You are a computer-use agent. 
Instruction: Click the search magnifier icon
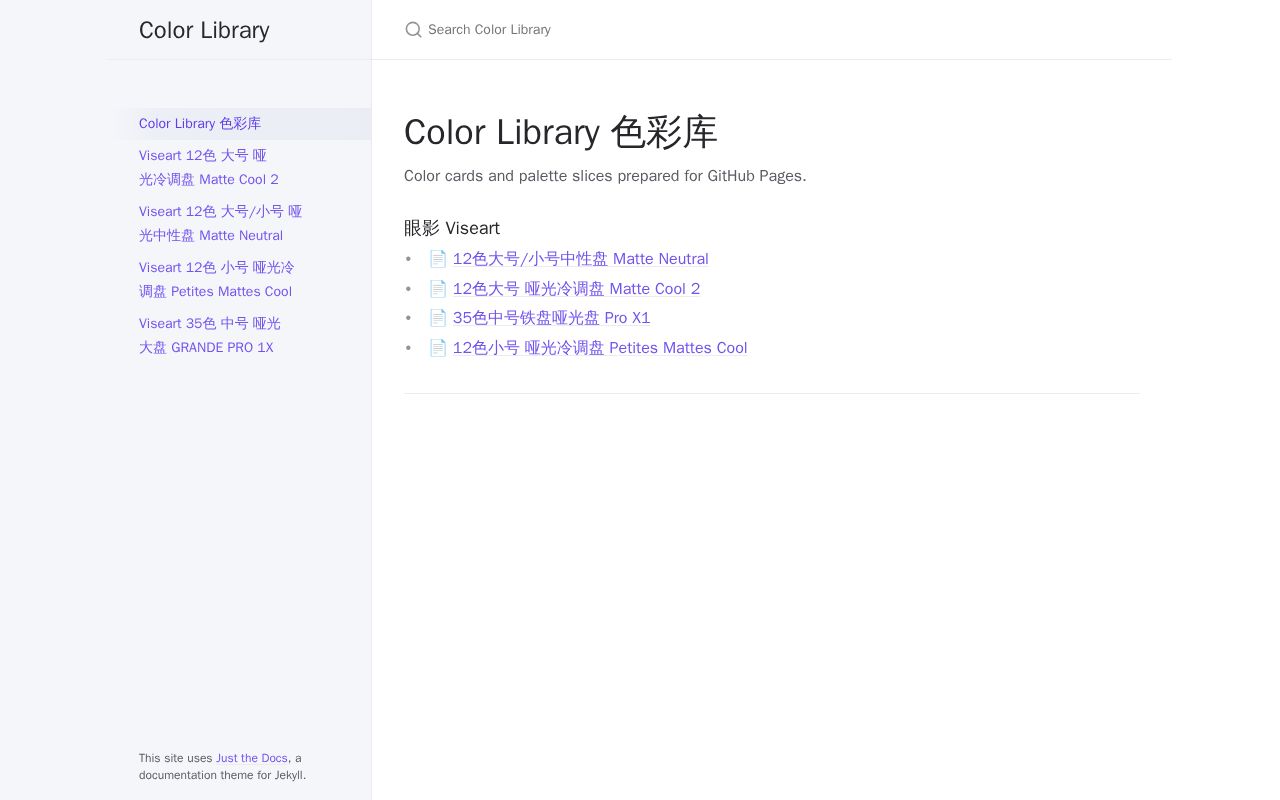tap(413, 30)
